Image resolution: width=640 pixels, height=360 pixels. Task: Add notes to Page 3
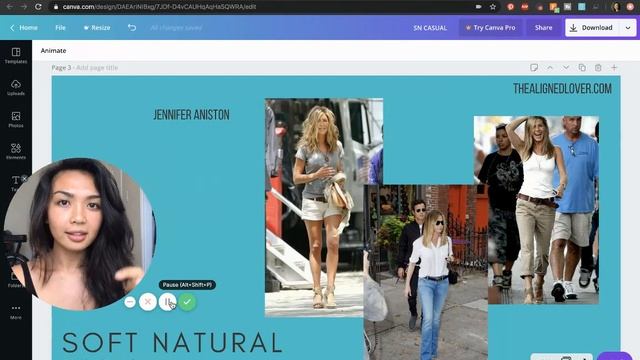pyautogui.click(x=534, y=68)
